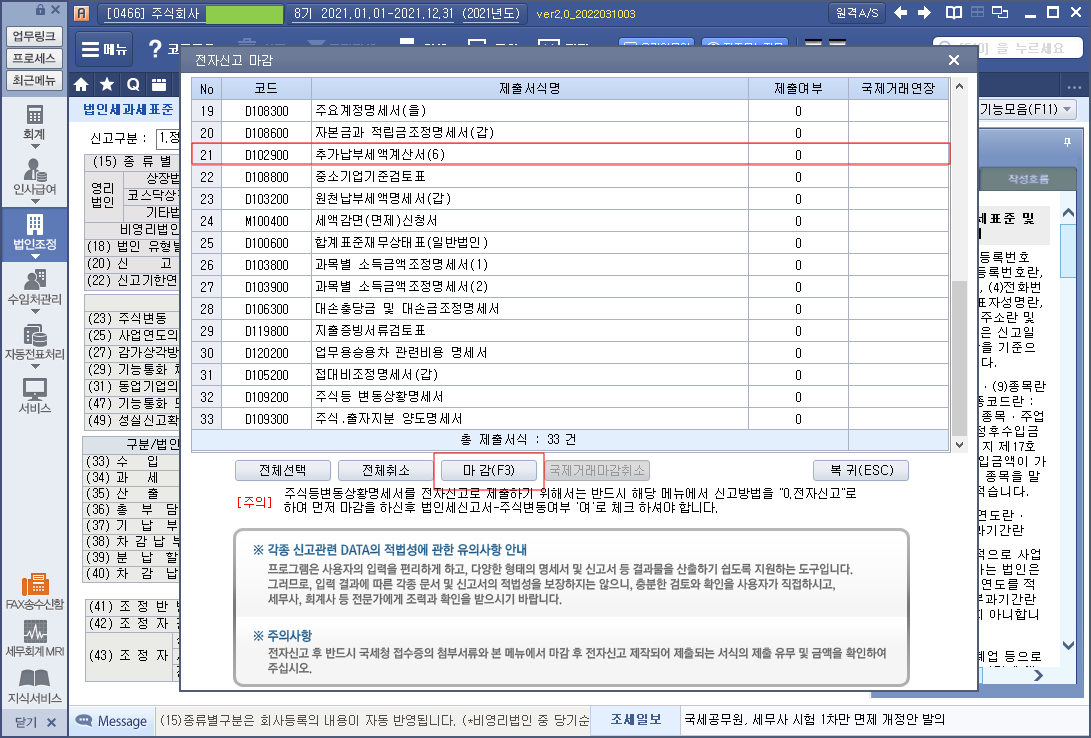Click the cascading windows icon in title bar
The height and width of the screenshot is (738, 1091).
click(x=1001, y=13)
